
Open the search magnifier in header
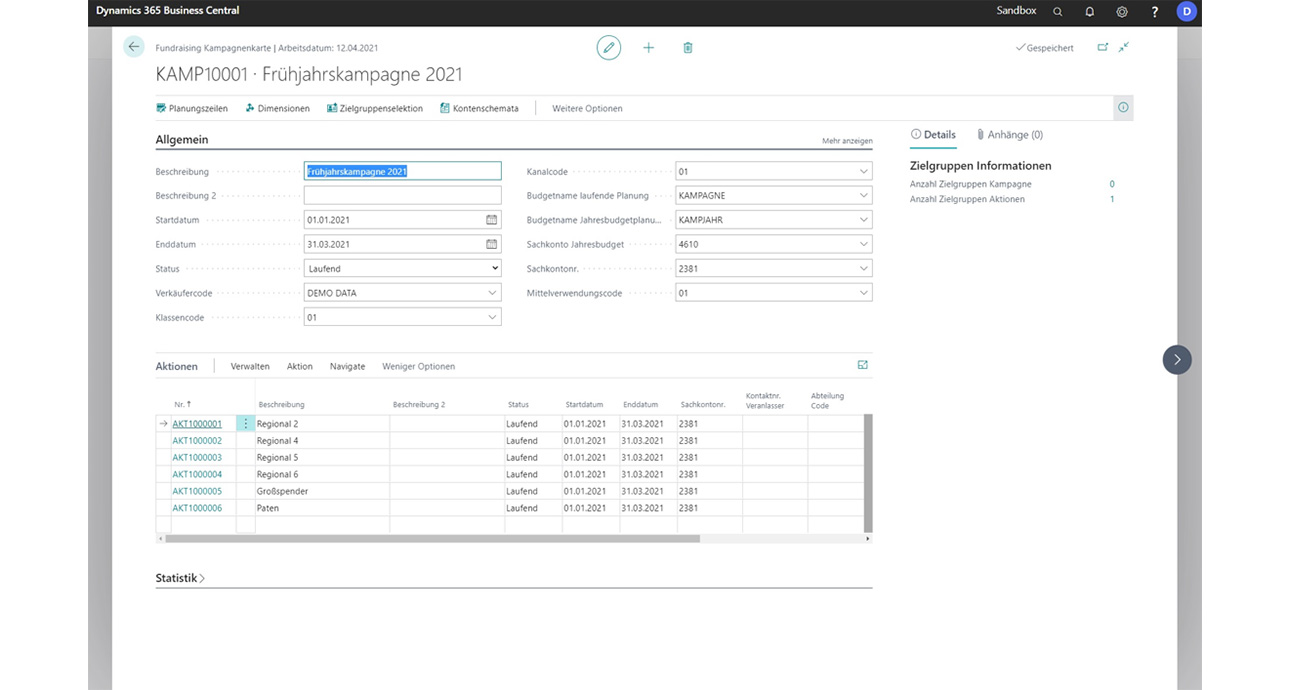coord(1058,11)
